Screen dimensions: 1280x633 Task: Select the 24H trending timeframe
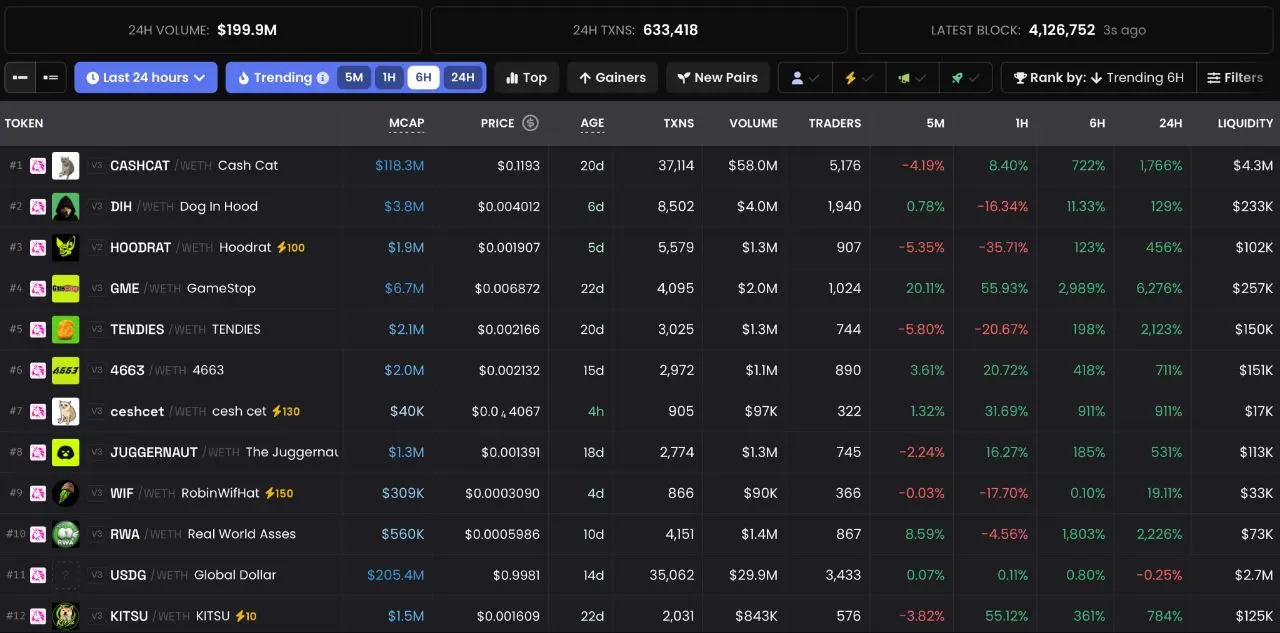[463, 77]
